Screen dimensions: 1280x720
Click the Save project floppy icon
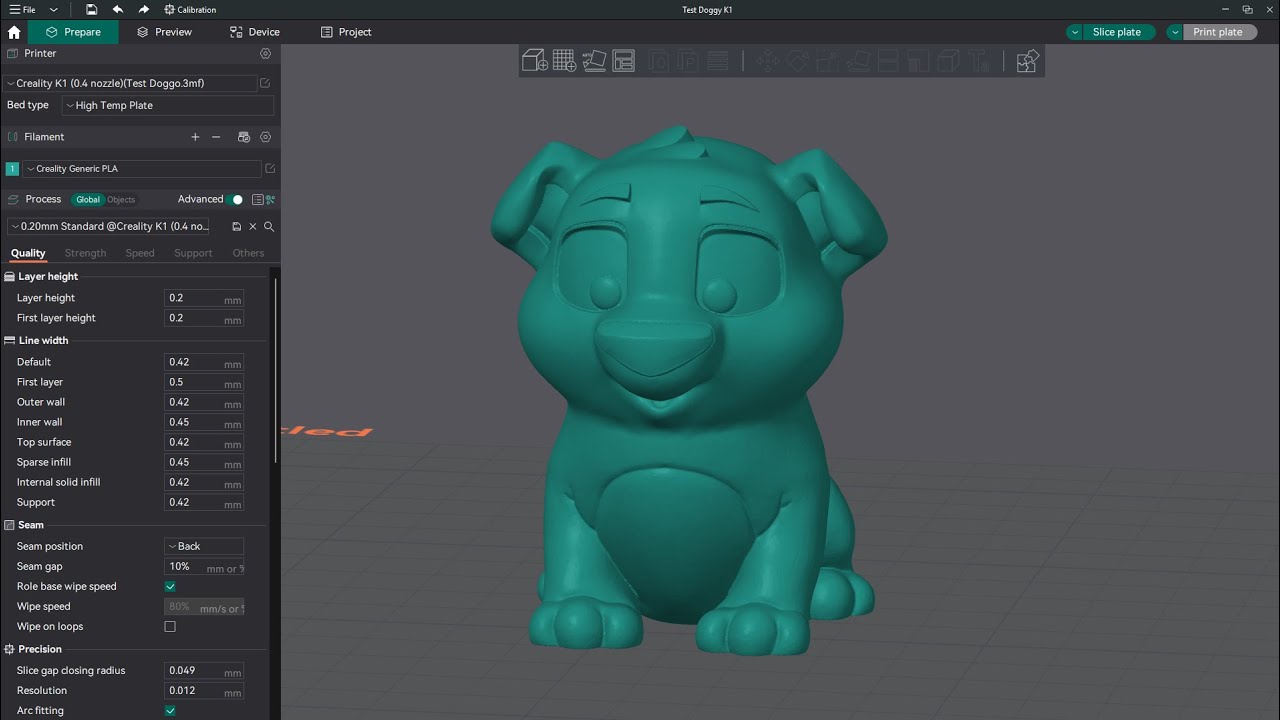coord(92,9)
